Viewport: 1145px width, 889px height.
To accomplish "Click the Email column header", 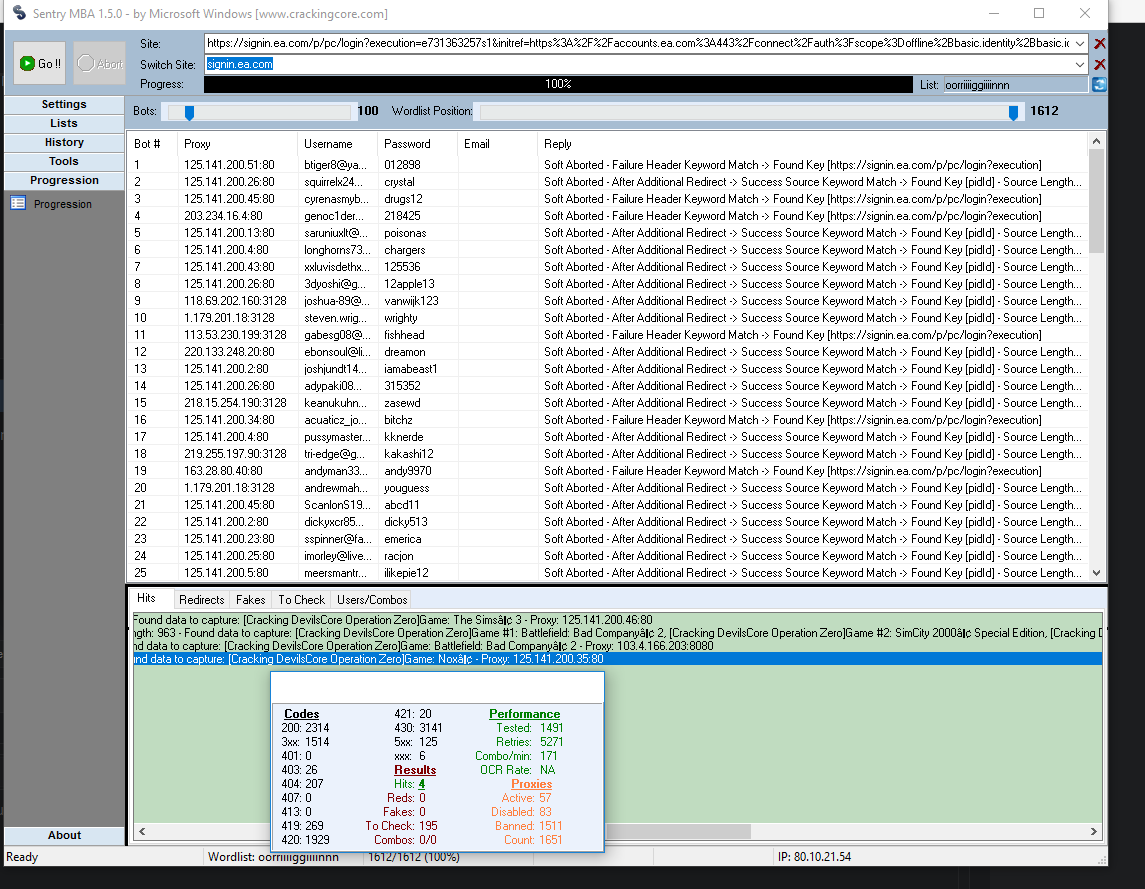I will tap(498, 144).
